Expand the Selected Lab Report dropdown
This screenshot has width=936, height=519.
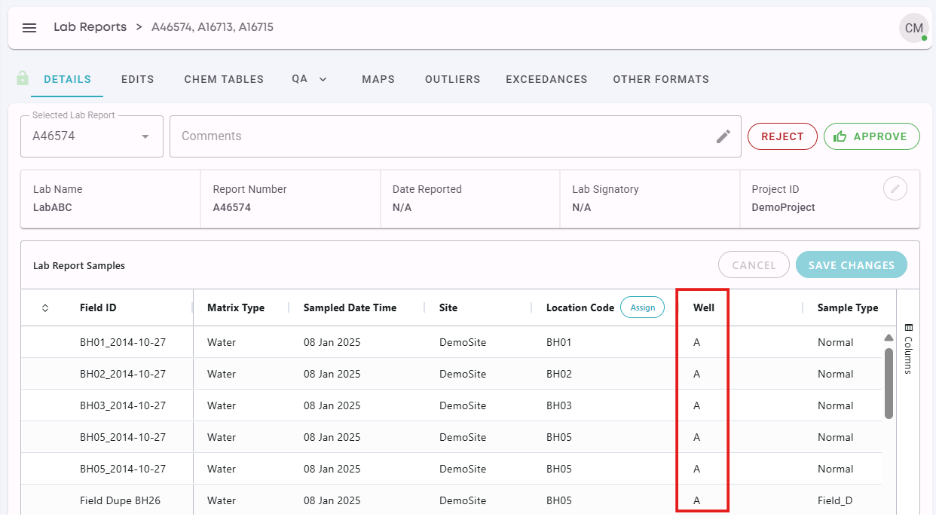click(x=145, y=136)
